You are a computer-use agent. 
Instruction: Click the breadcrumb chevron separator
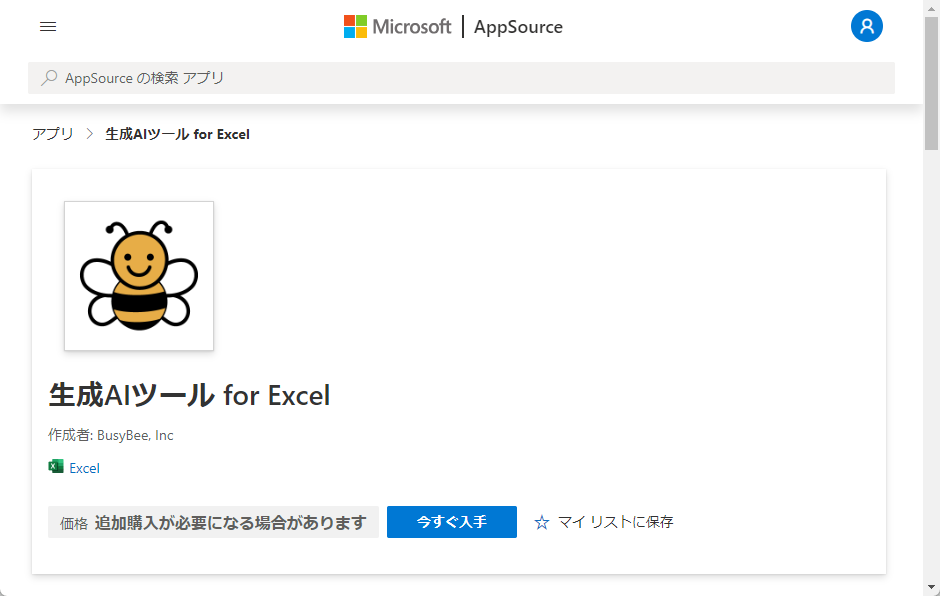tap(89, 134)
